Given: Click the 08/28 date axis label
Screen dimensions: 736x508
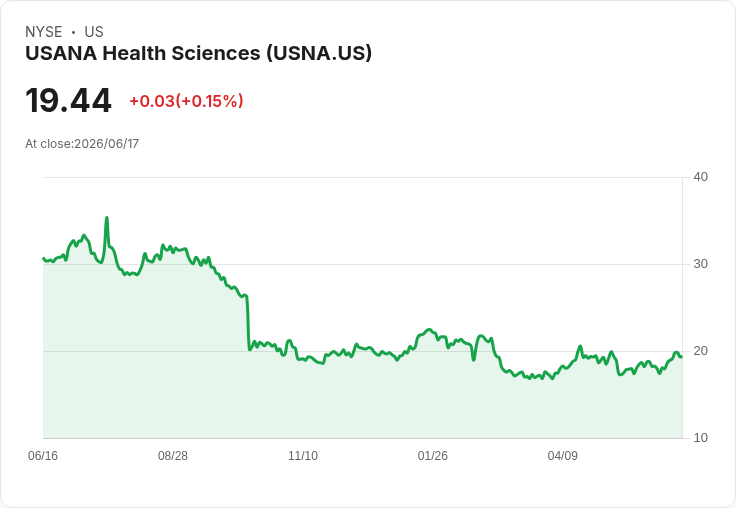Looking at the screenshot, I should click(173, 455).
